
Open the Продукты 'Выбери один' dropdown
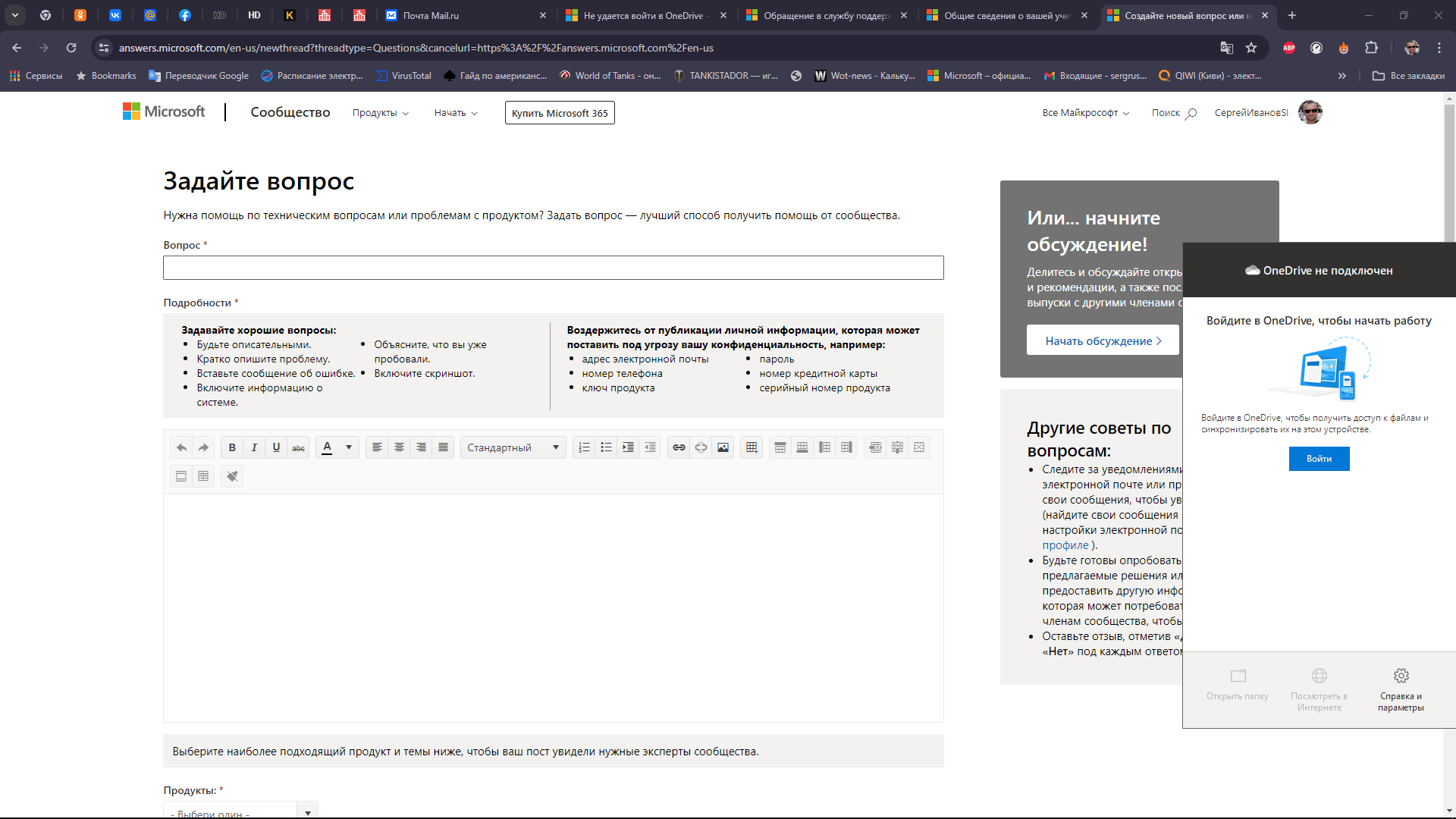click(240, 810)
